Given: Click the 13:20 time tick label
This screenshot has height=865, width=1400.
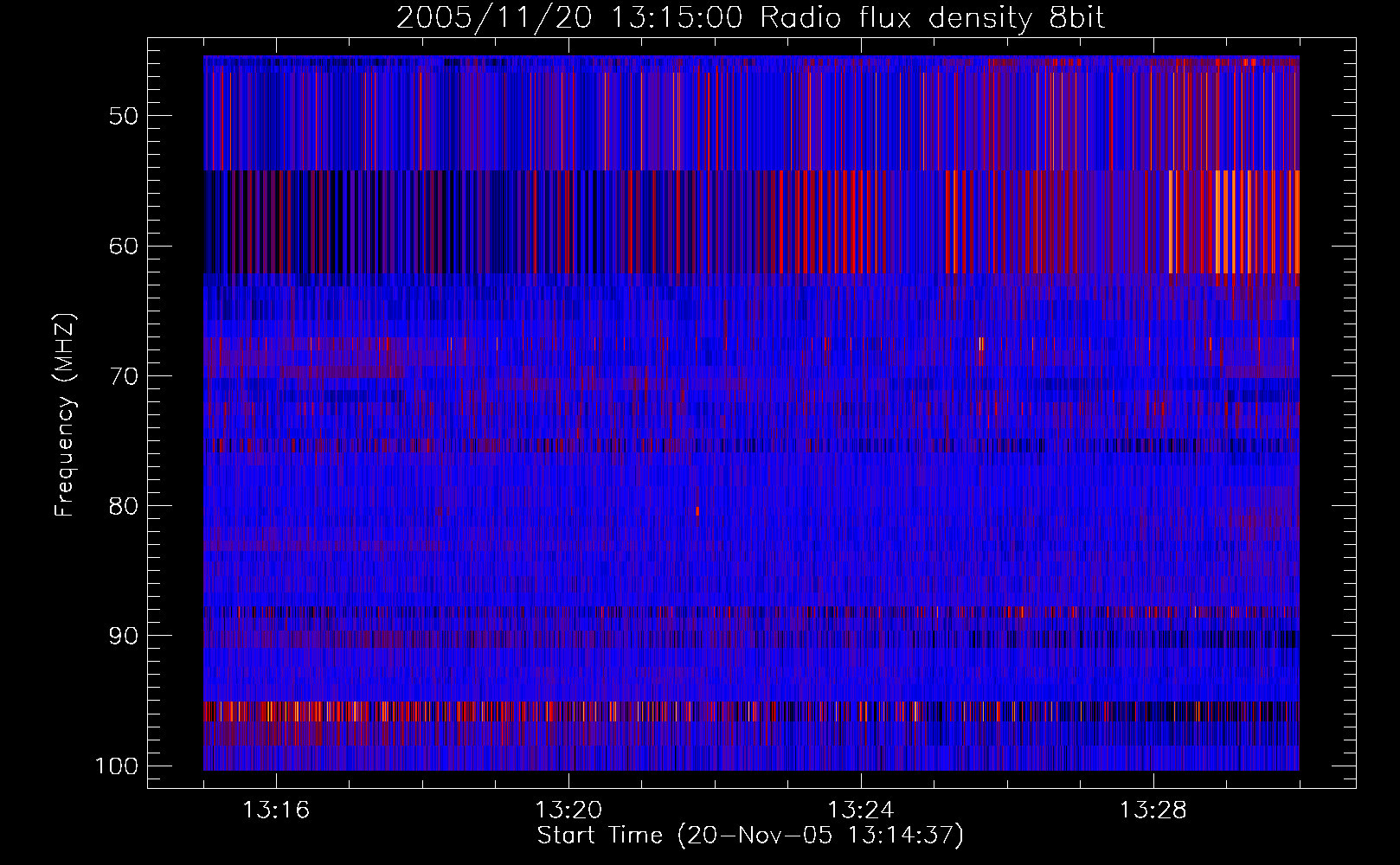Looking at the screenshot, I should tap(568, 811).
